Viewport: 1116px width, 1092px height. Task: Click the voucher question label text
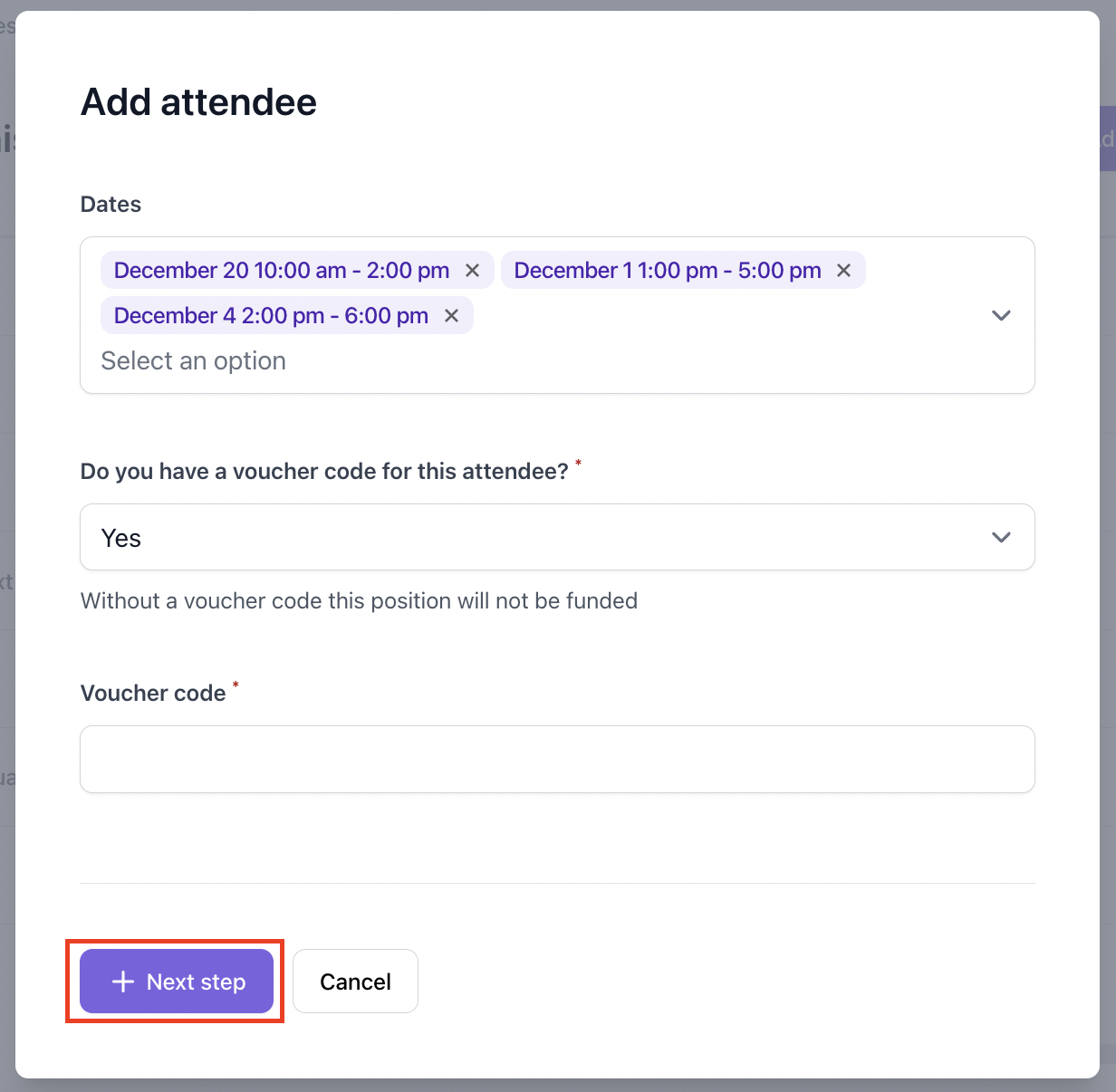tap(324, 472)
